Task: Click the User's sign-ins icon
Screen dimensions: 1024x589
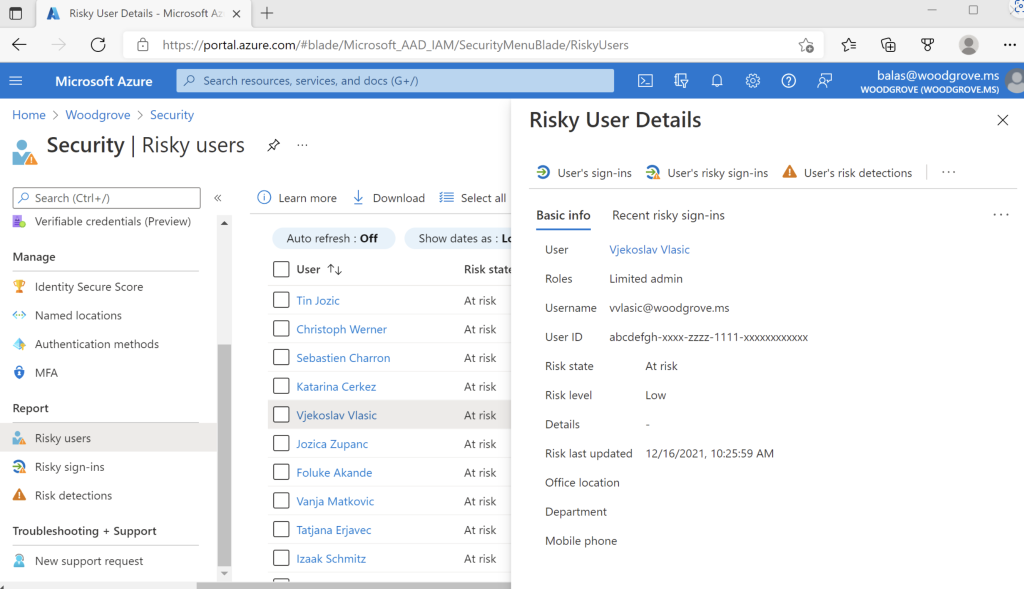Action: (543, 172)
